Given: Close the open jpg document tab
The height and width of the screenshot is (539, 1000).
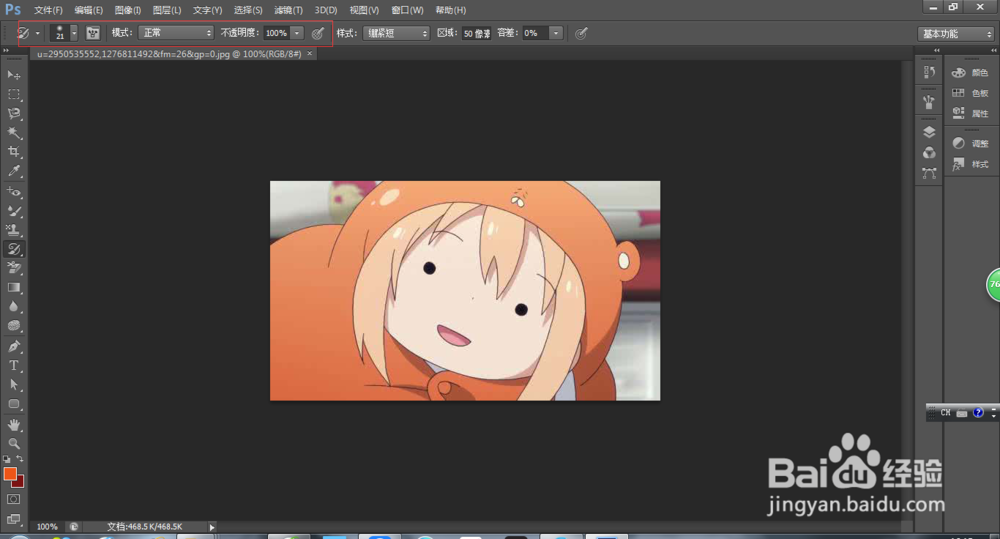Looking at the screenshot, I should point(310,54).
